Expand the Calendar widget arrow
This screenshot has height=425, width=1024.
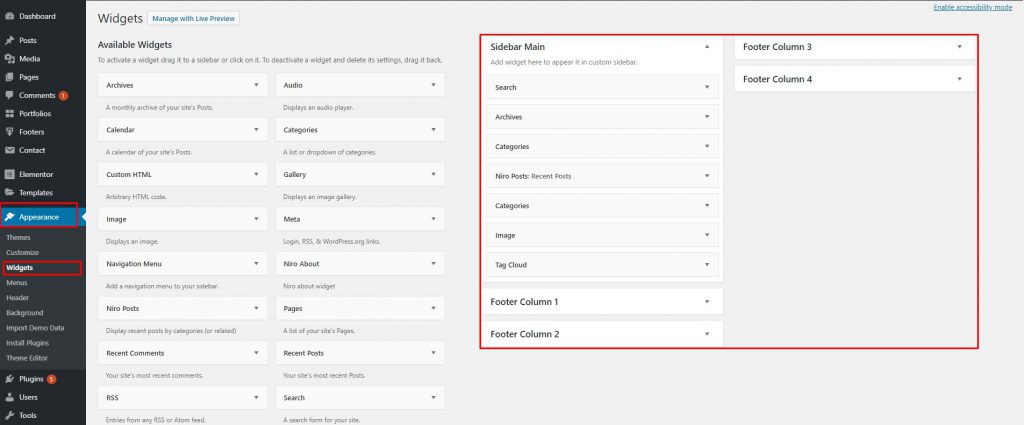coord(256,129)
